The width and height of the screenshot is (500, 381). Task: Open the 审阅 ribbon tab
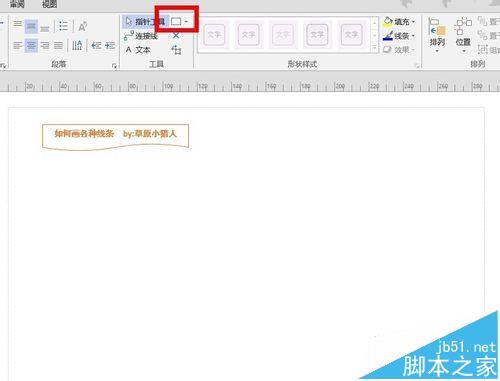click(17, 4)
